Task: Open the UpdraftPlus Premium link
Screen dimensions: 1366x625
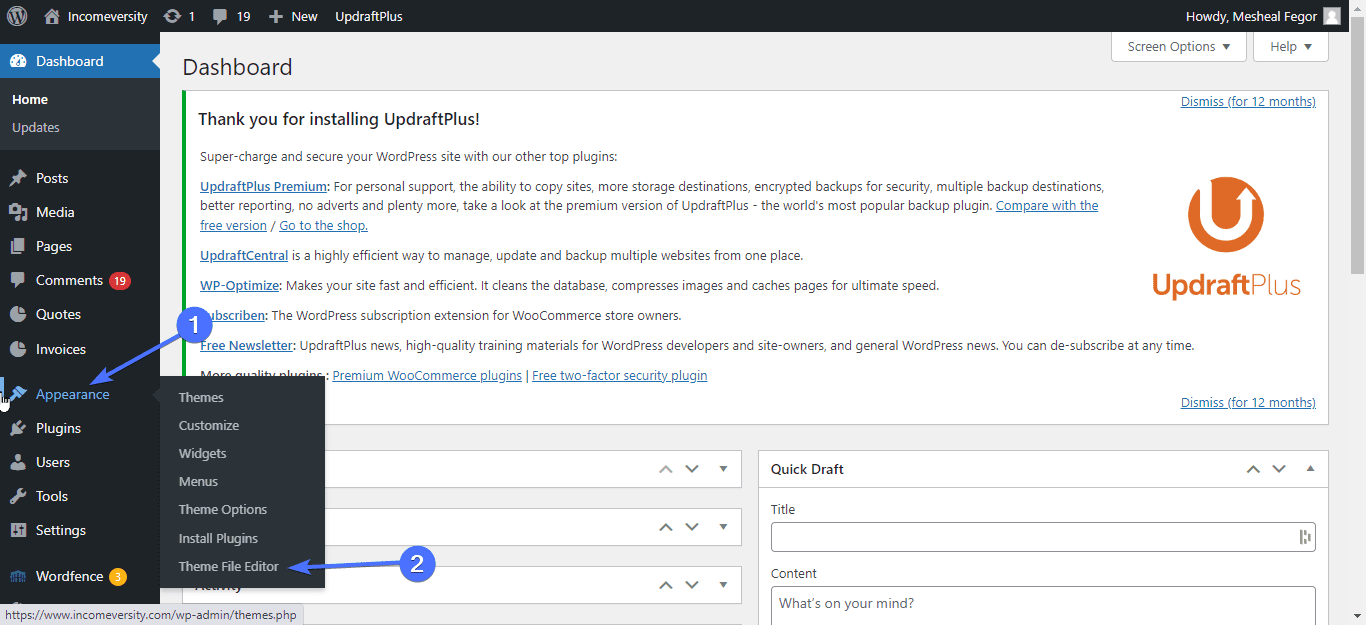Action: 264,186
